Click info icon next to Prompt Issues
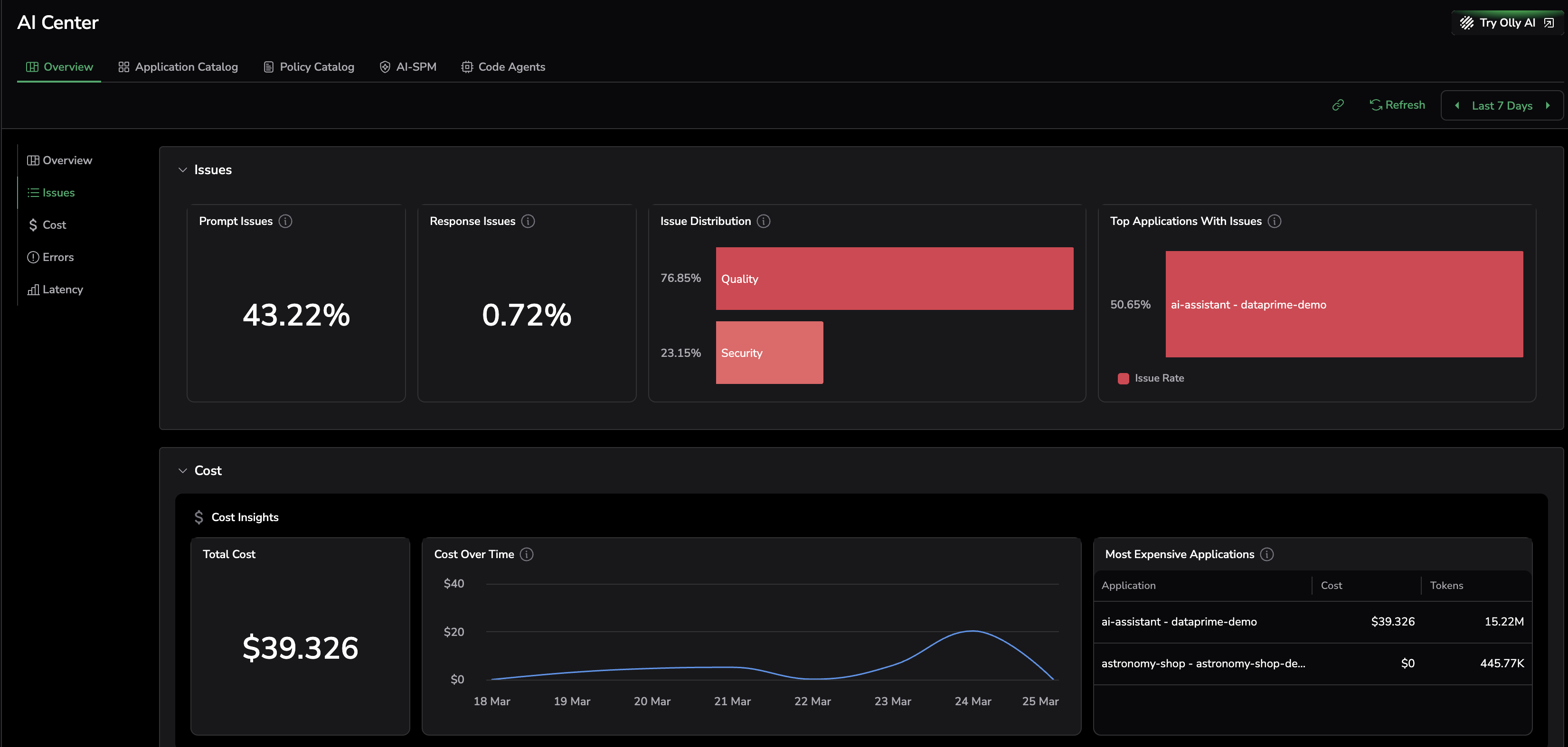Viewport: 1568px width, 747px height. pyautogui.click(x=285, y=222)
